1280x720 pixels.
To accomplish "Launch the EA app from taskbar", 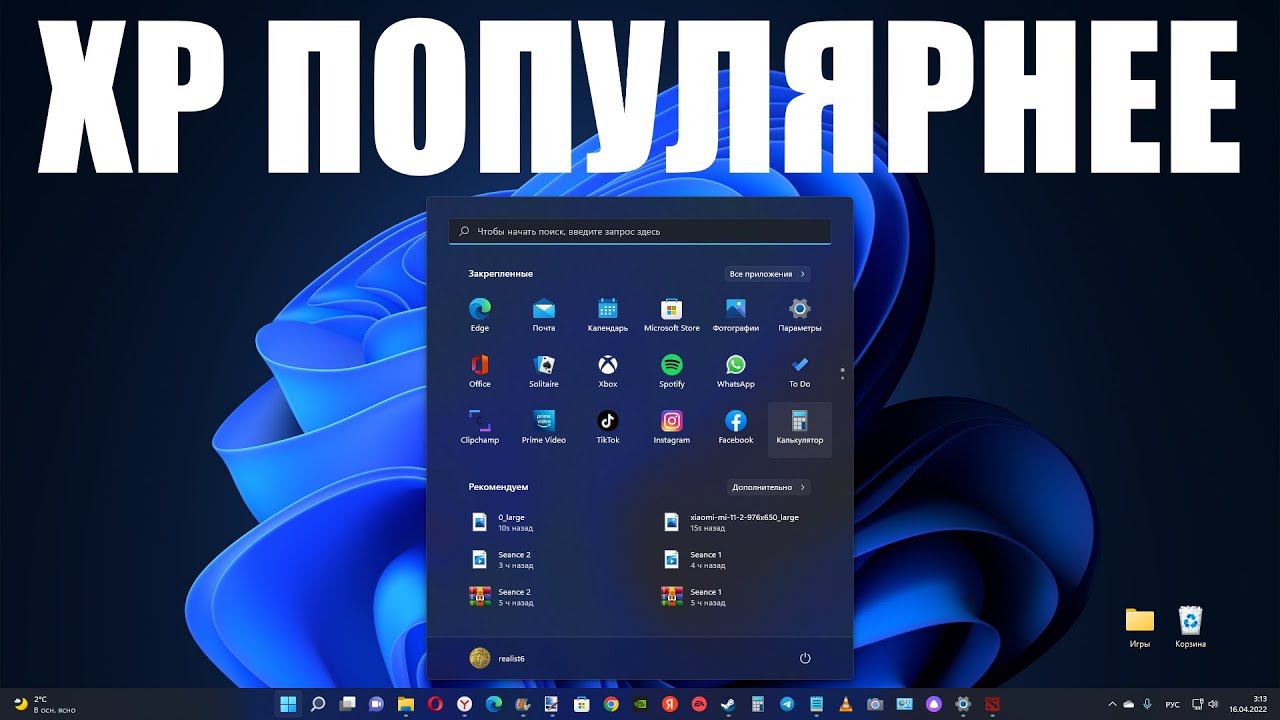I will point(699,704).
